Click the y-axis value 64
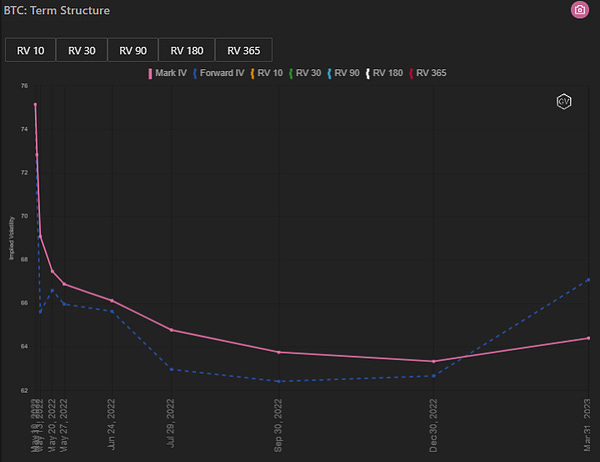 (x=24, y=346)
